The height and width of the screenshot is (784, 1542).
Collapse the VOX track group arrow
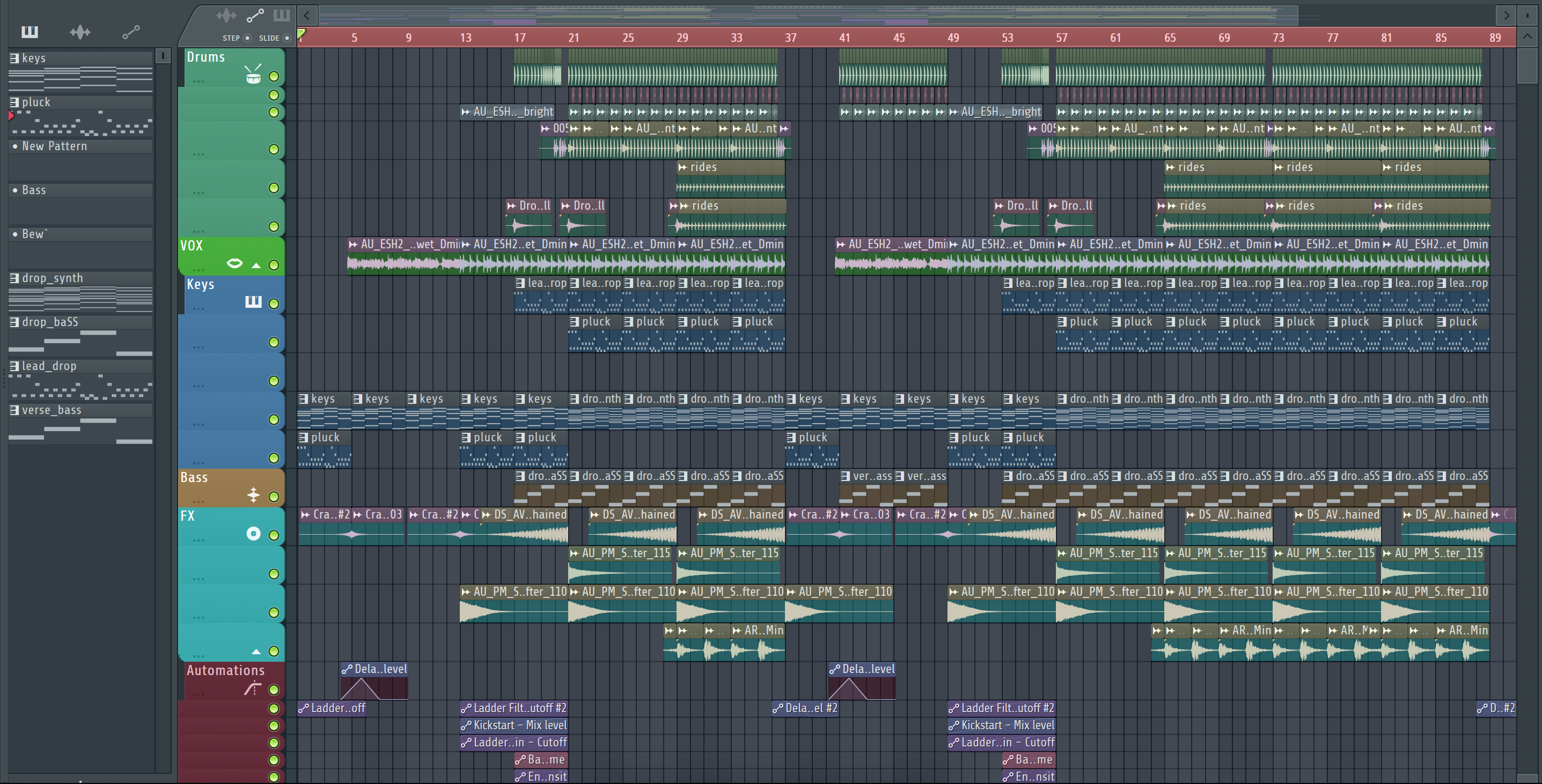(256, 265)
